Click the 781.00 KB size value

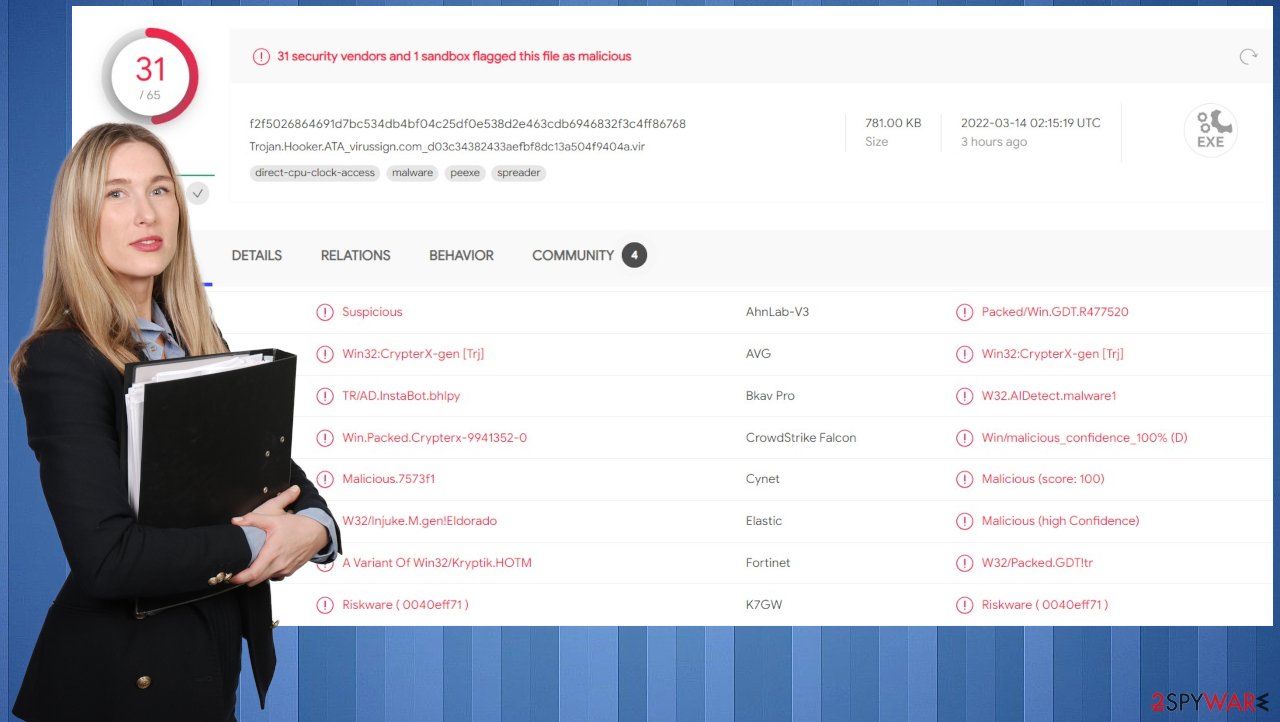[893, 123]
